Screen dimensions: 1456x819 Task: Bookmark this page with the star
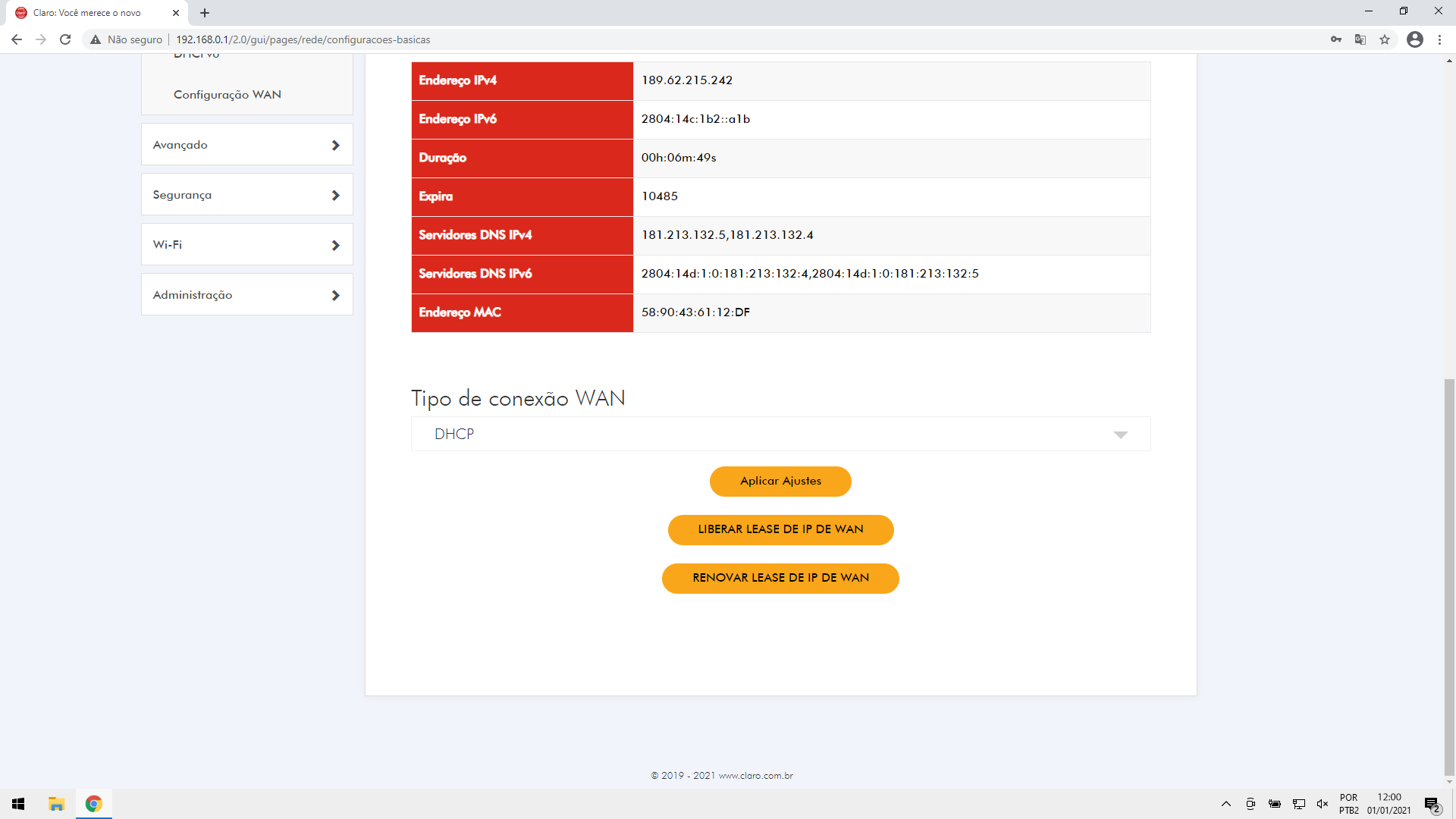1385,39
